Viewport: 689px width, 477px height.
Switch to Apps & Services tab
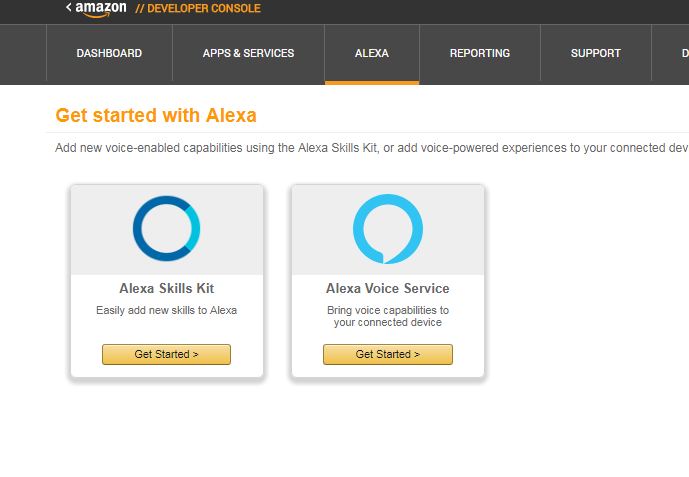coord(248,53)
